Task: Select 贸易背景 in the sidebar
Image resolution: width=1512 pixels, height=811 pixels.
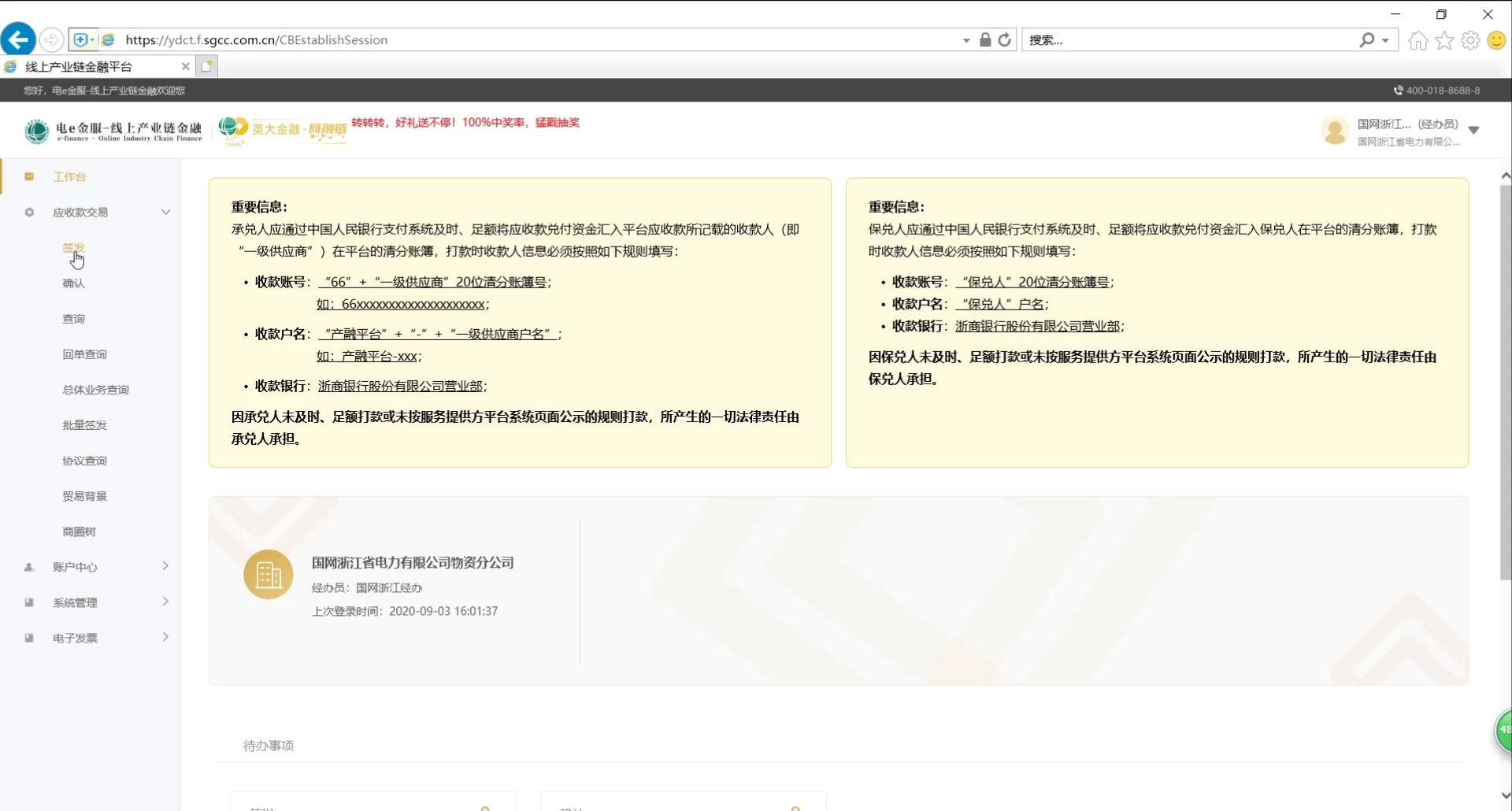Action: (x=84, y=496)
